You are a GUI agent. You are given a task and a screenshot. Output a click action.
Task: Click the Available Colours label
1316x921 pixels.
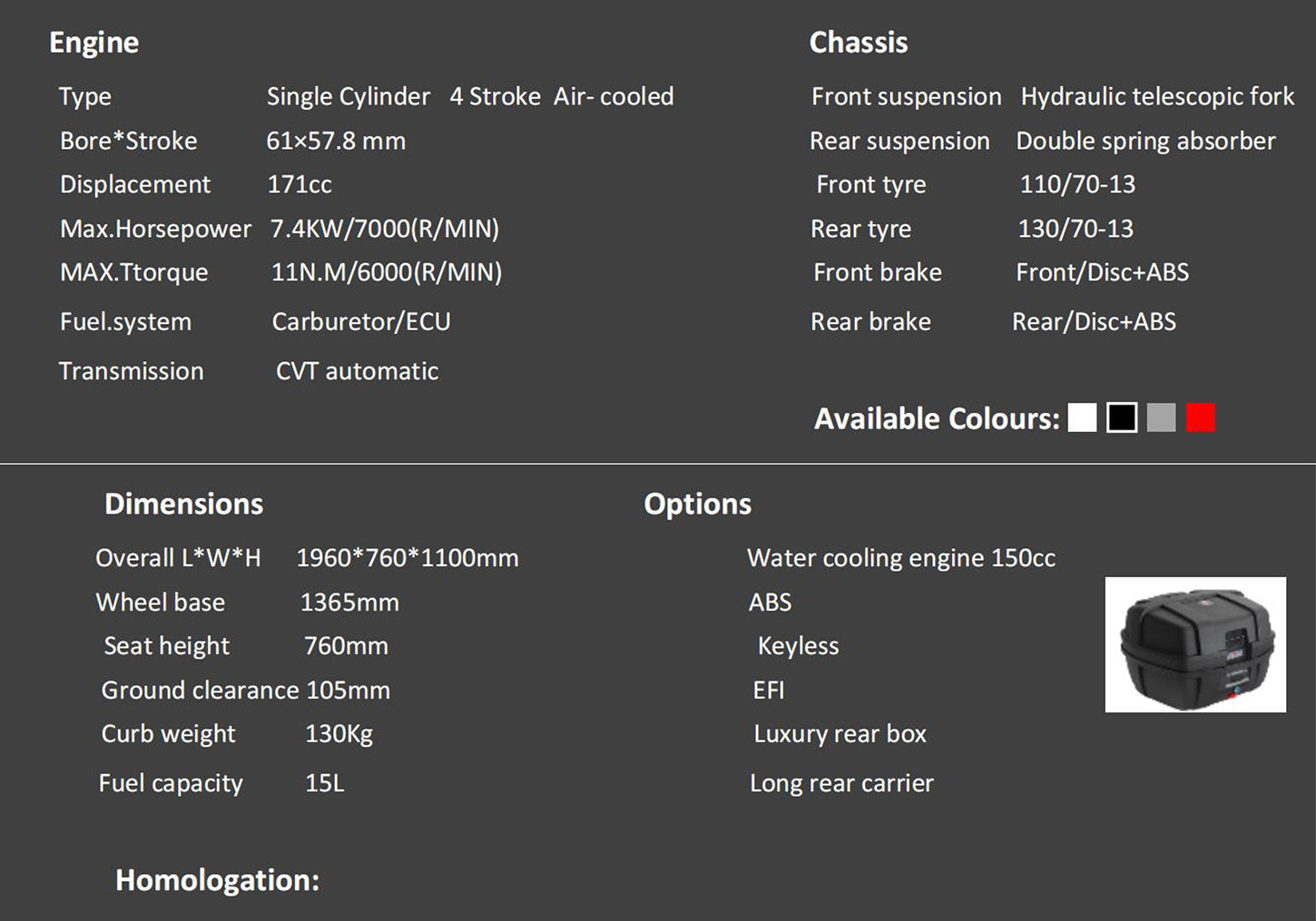tap(937, 418)
